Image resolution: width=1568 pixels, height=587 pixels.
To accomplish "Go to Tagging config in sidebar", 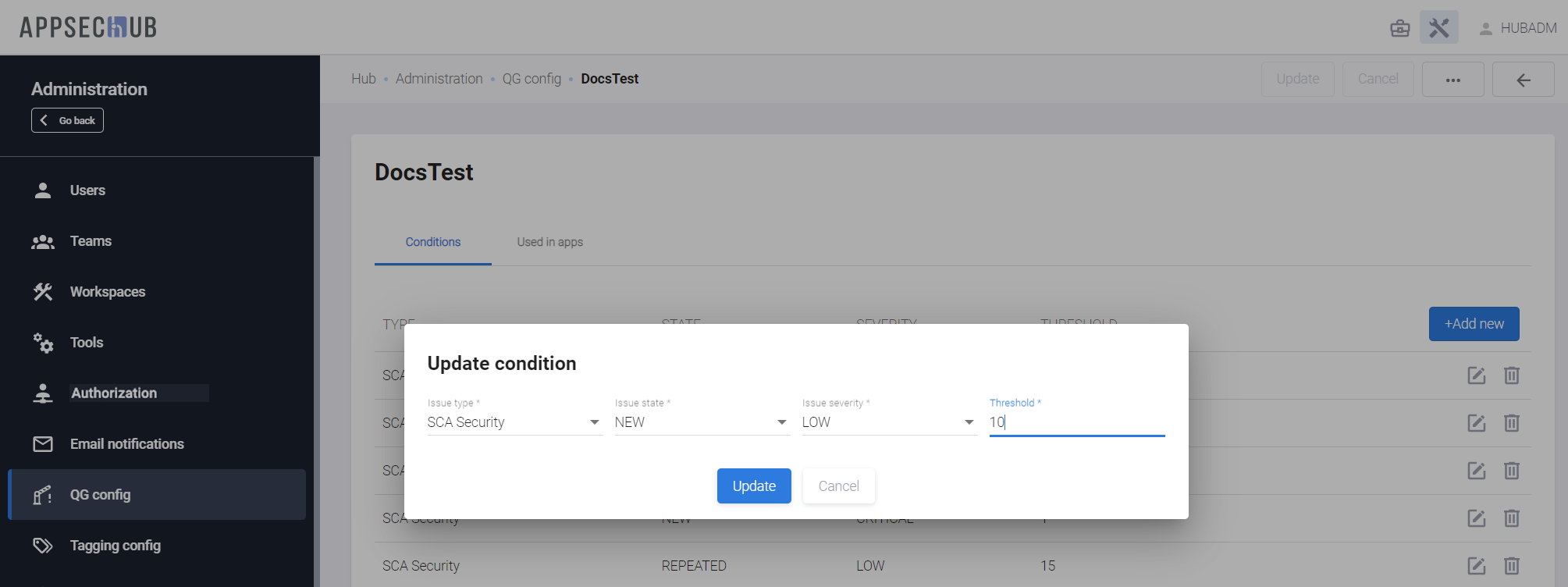I will pyautogui.click(x=115, y=546).
